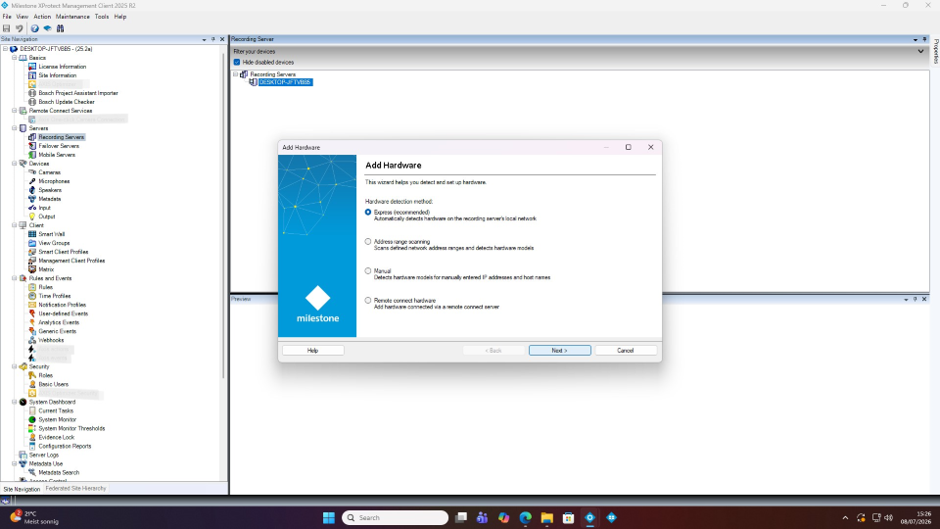Select the Mobile Servers icon
The width and height of the screenshot is (940, 529).
[x=32, y=155]
